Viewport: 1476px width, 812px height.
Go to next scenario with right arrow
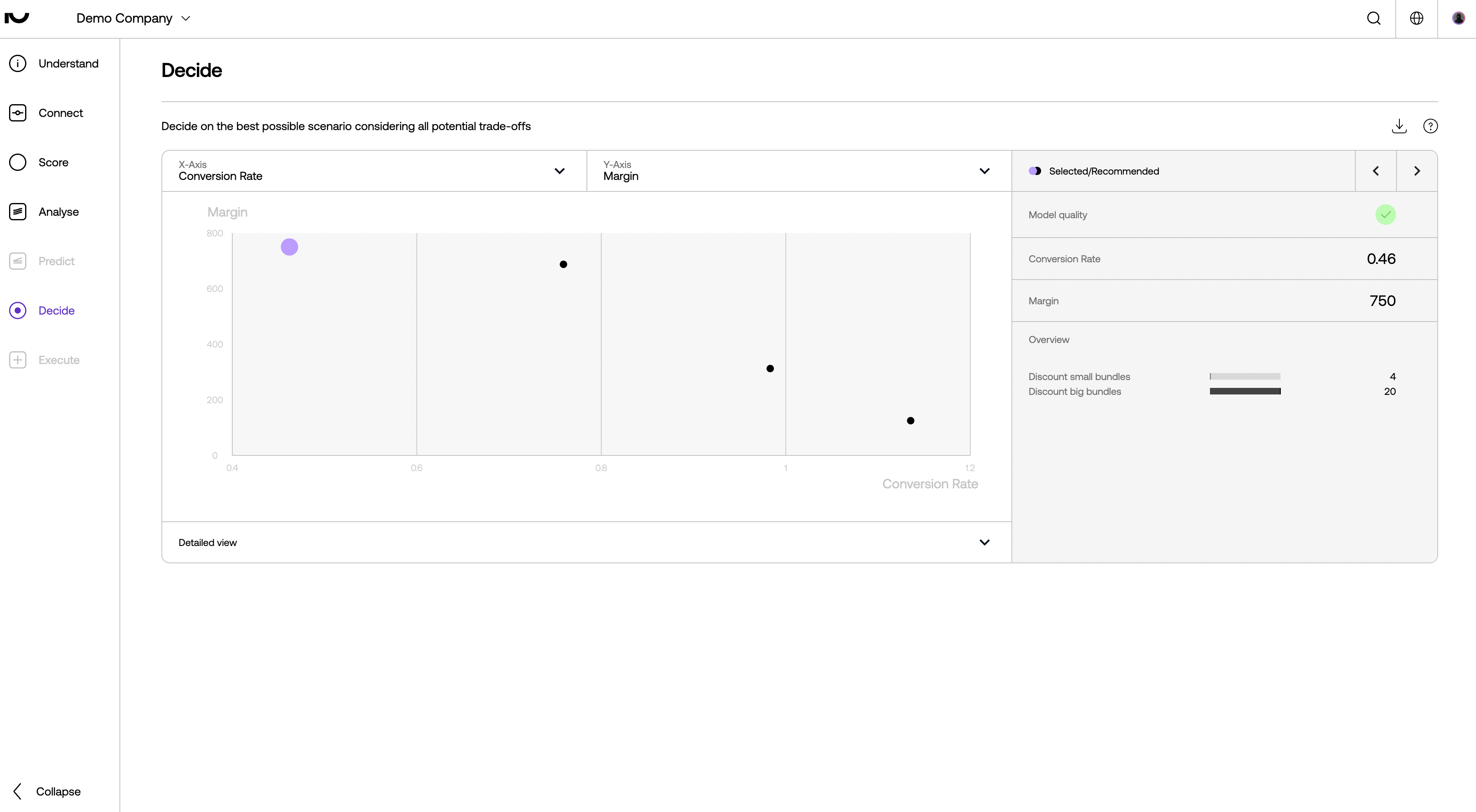(x=1416, y=171)
